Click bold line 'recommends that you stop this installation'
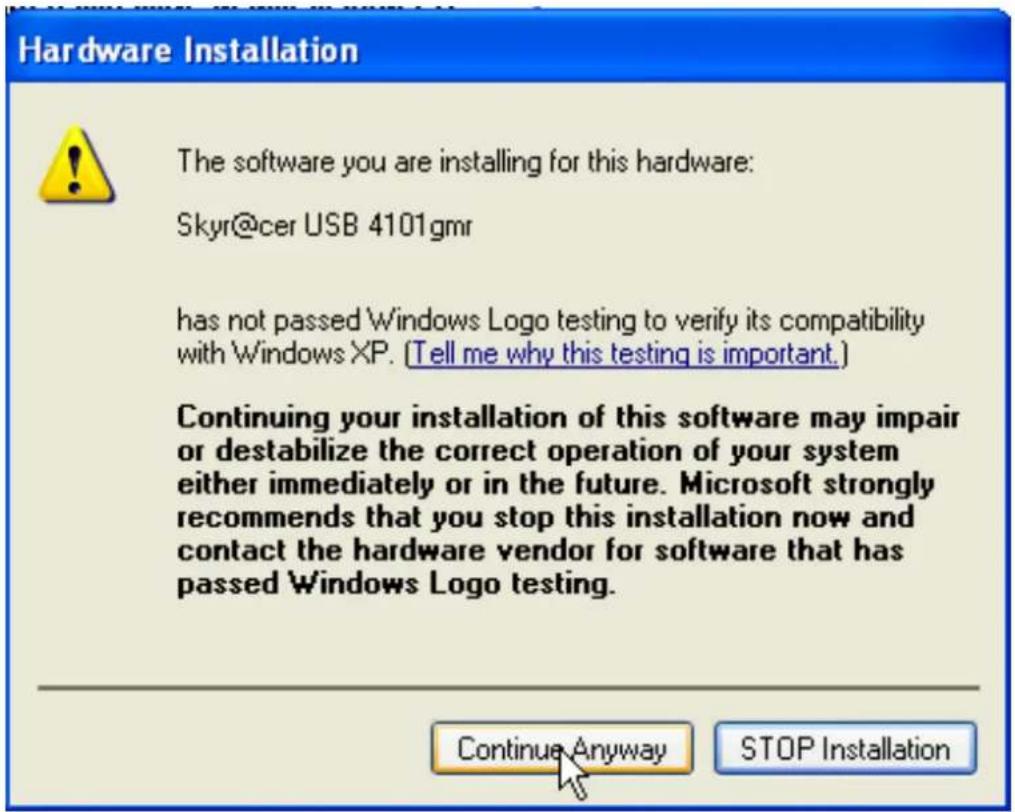1015x812 pixels. click(545, 517)
